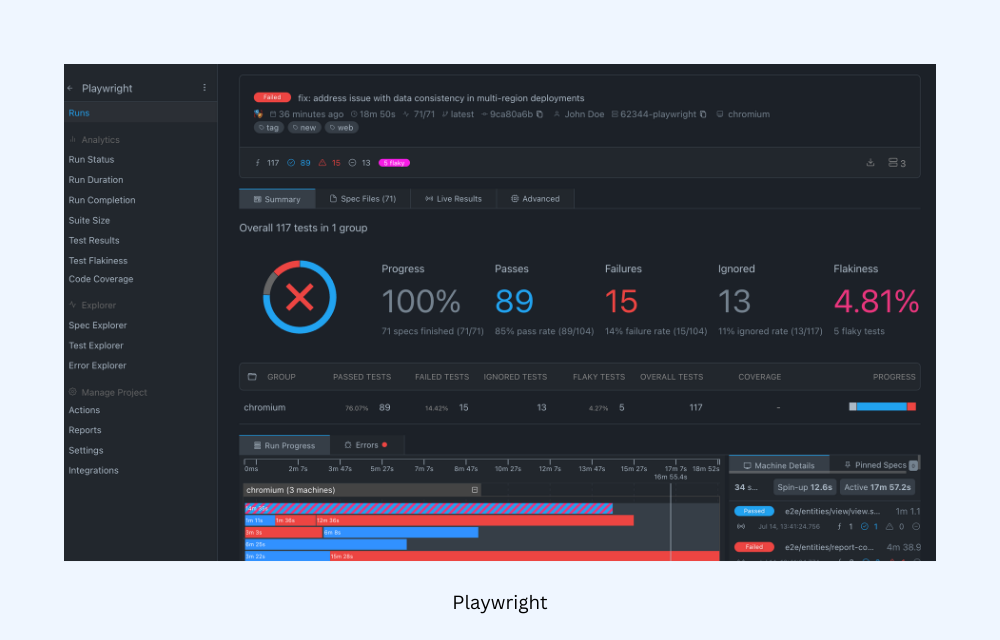This screenshot has width=1000, height=640.
Task: Switch to the Spec Files (71) tab
Action: click(x=362, y=199)
